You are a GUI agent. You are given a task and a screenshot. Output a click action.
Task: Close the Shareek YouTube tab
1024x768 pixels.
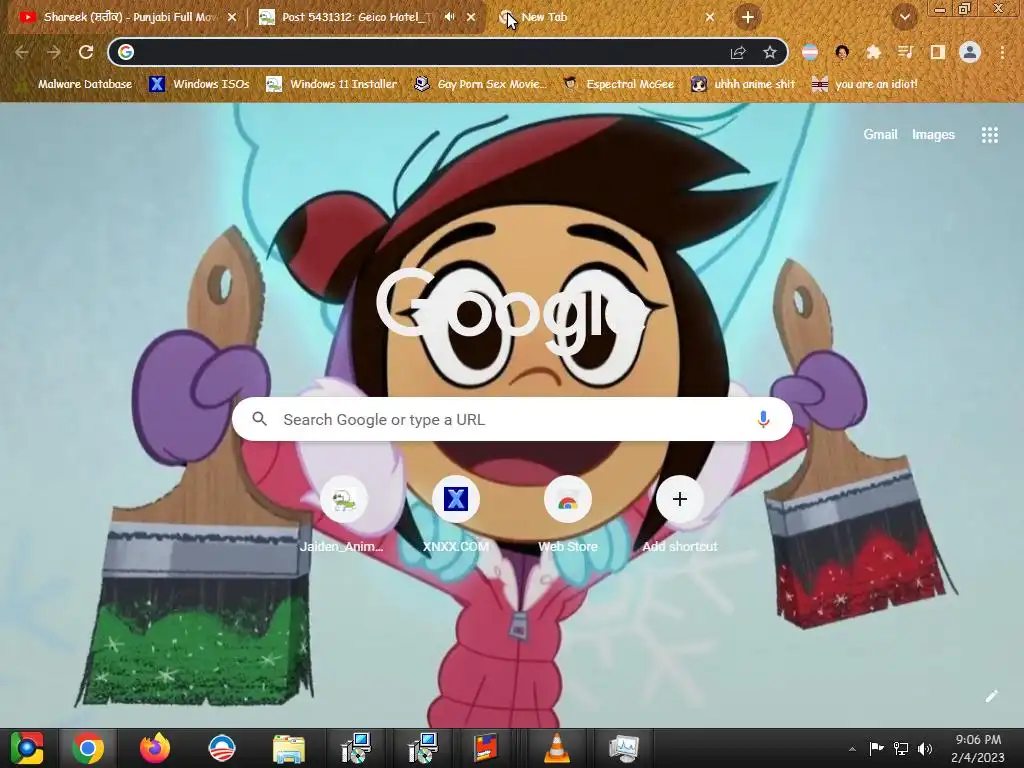click(232, 18)
